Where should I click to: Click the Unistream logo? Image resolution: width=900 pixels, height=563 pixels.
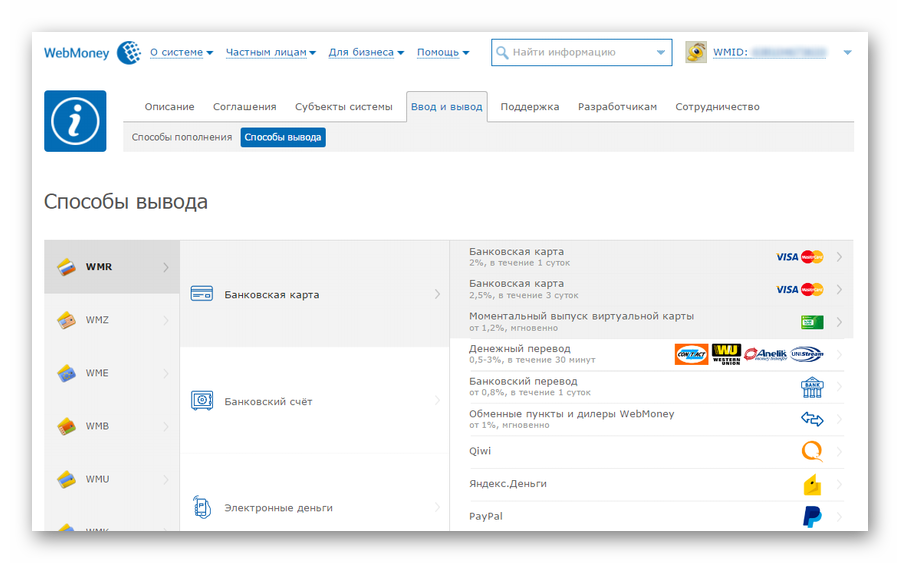pyautogui.click(x=807, y=354)
